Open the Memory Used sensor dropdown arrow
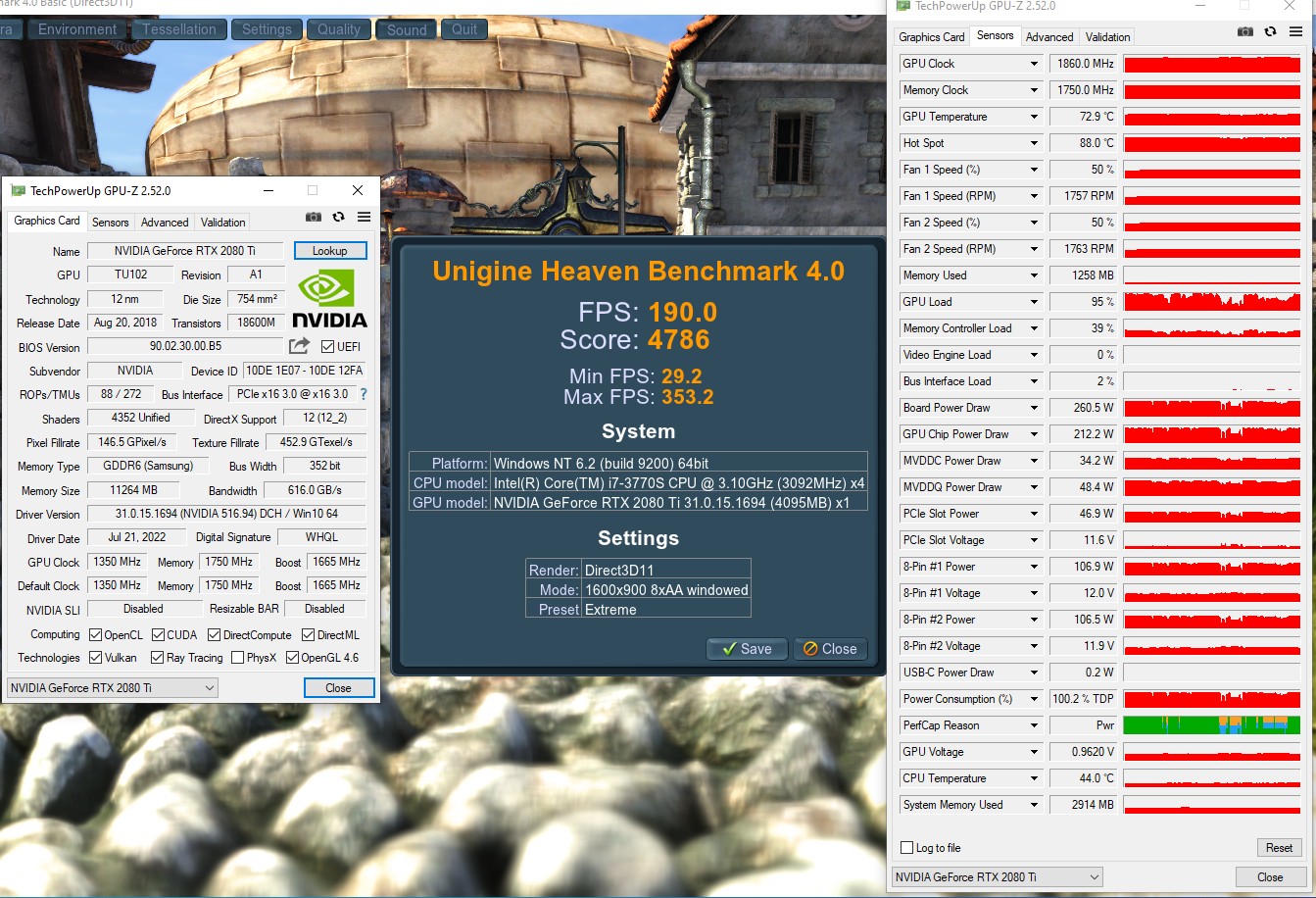The height and width of the screenshot is (898, 1316). pyautogui.click(x=1034, y=275)
